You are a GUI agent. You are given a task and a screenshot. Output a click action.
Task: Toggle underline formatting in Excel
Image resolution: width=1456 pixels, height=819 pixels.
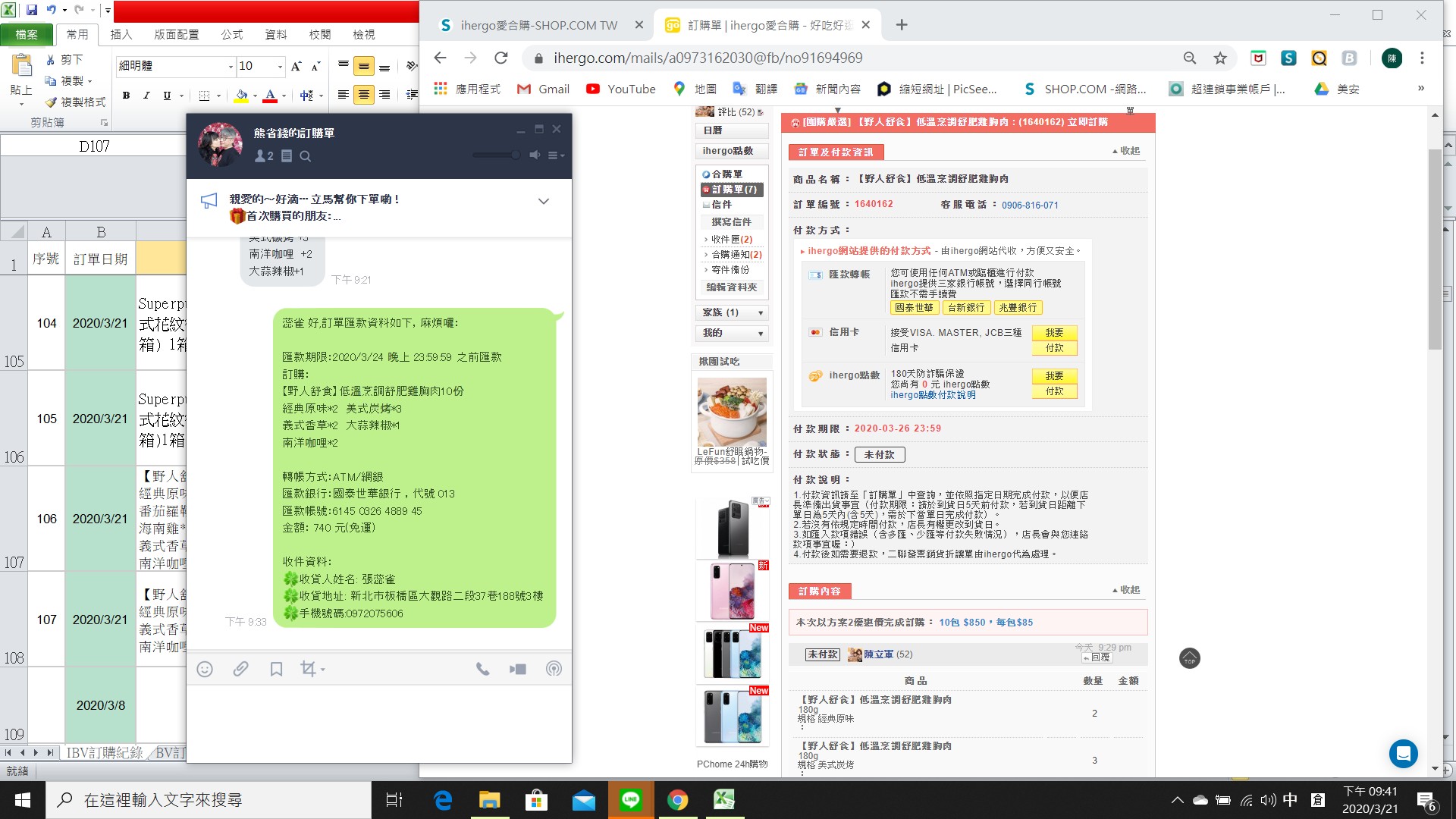(167, 96)
